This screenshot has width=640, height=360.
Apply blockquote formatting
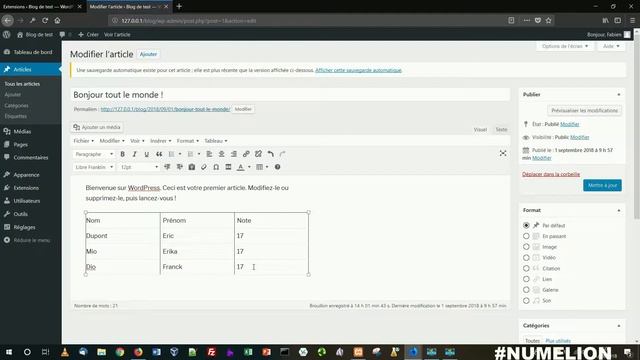159,154
